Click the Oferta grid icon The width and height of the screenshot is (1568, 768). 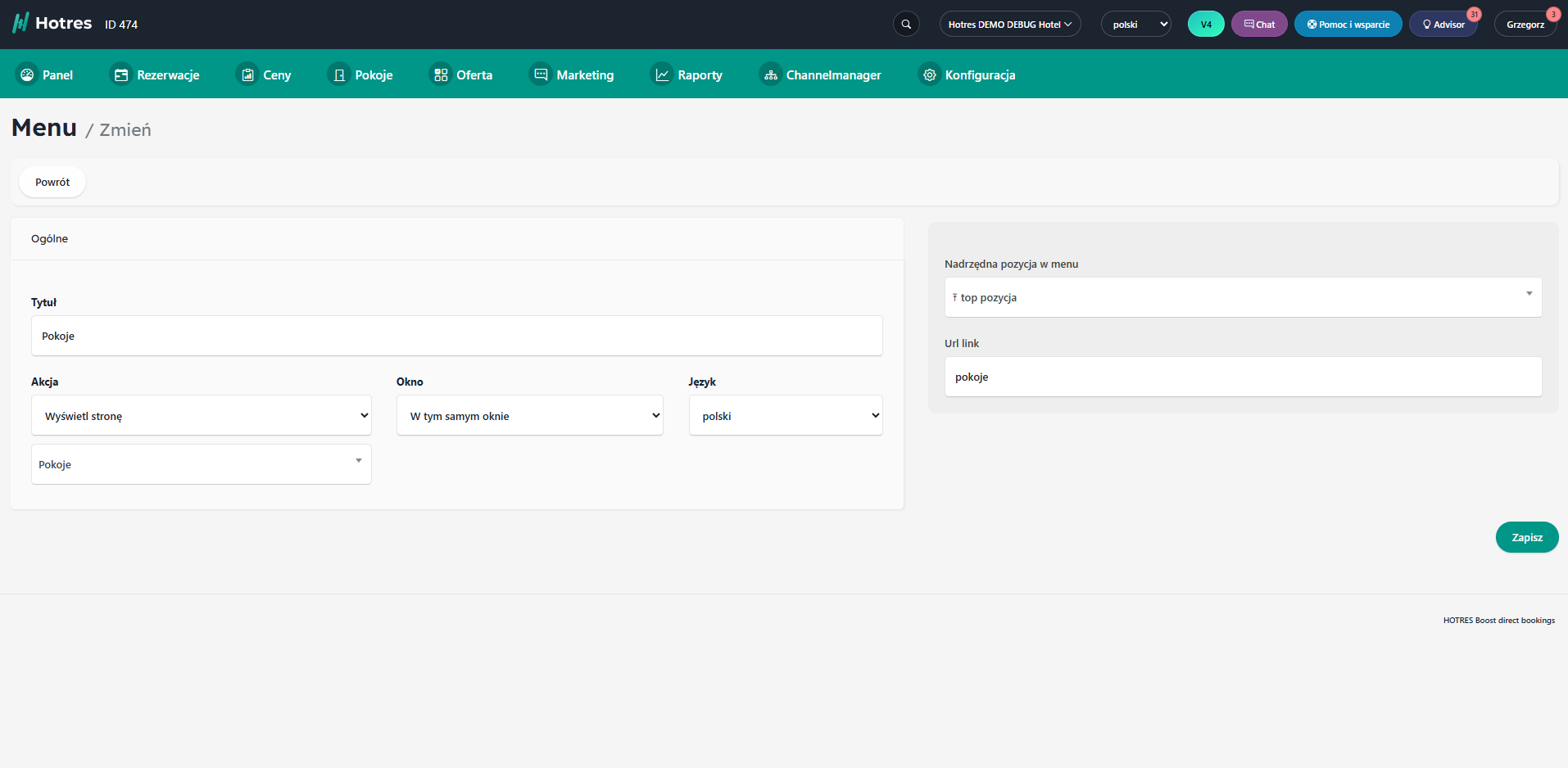point(441,75)
